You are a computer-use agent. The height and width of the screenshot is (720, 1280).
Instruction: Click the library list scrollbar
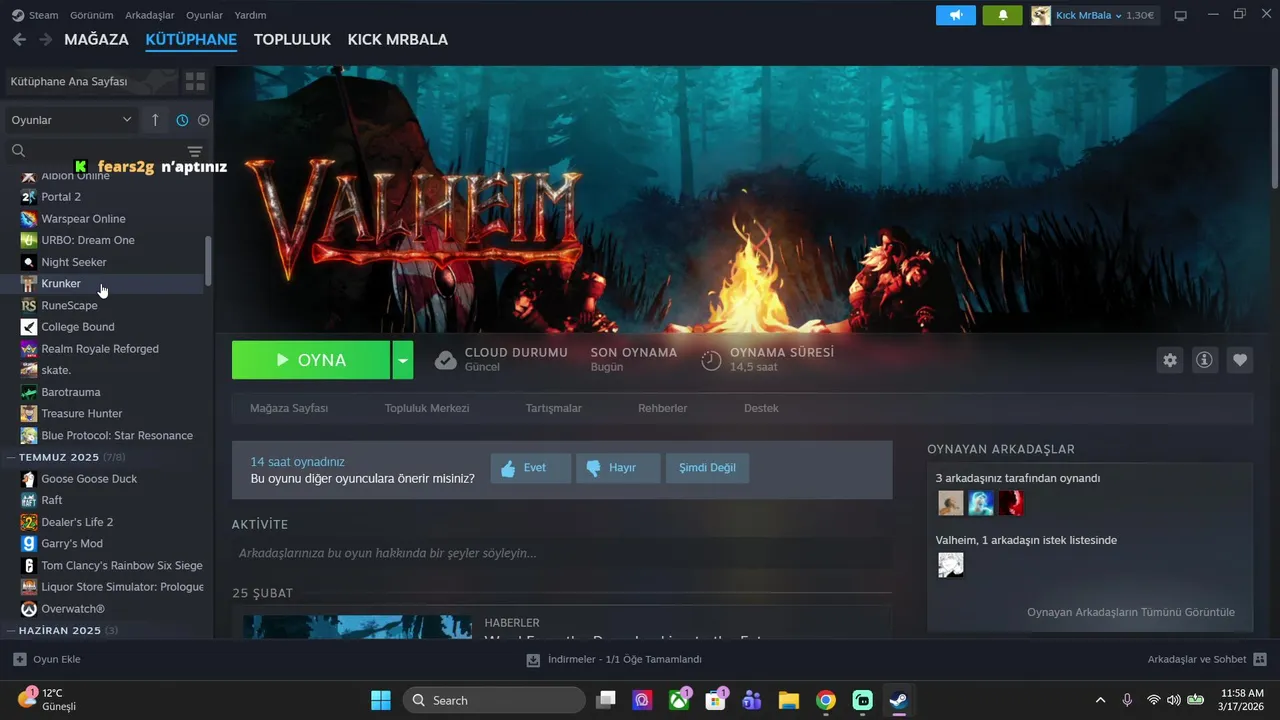click(208, 260)
